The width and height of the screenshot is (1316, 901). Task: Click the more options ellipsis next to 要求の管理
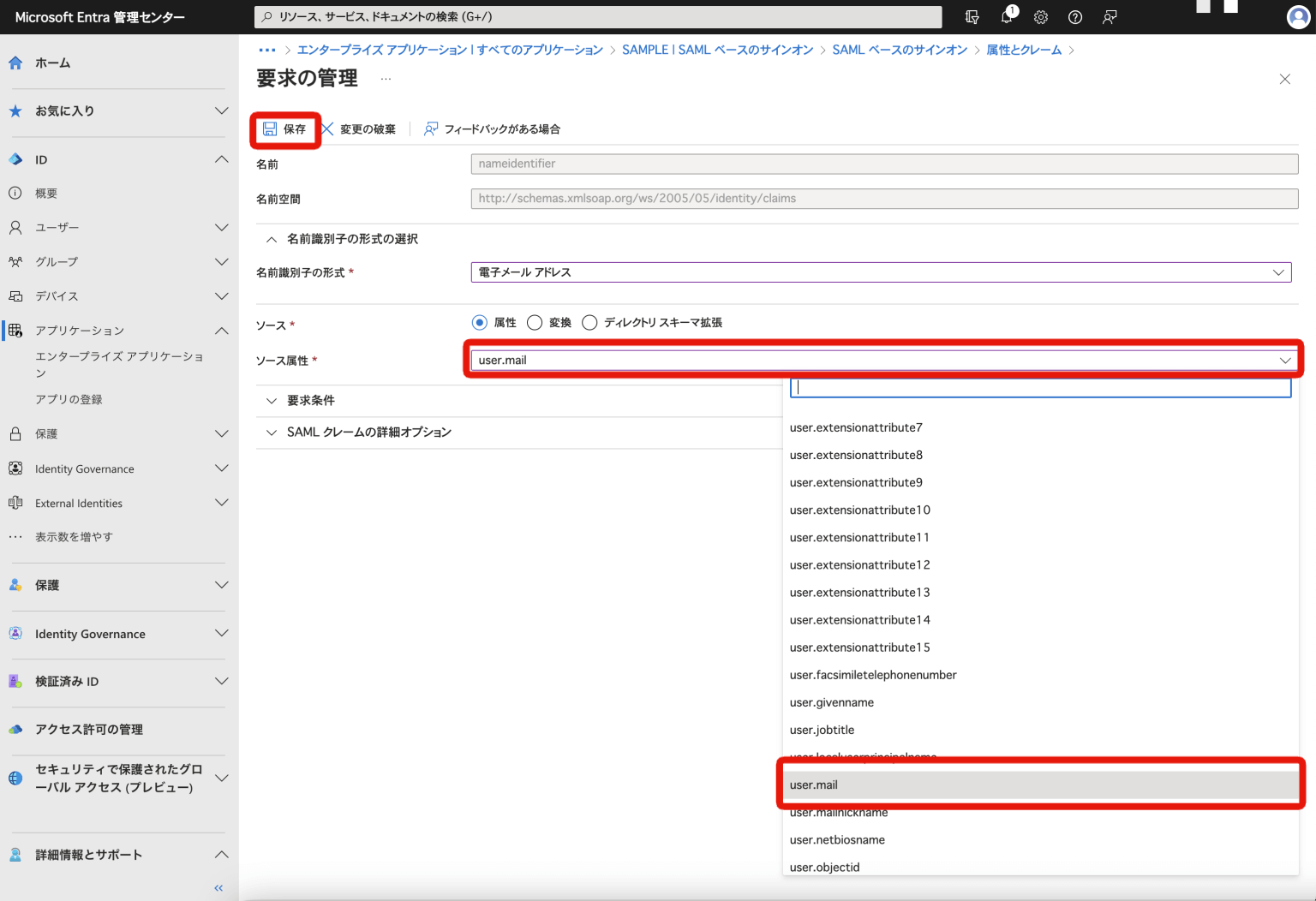coord(386,79)
